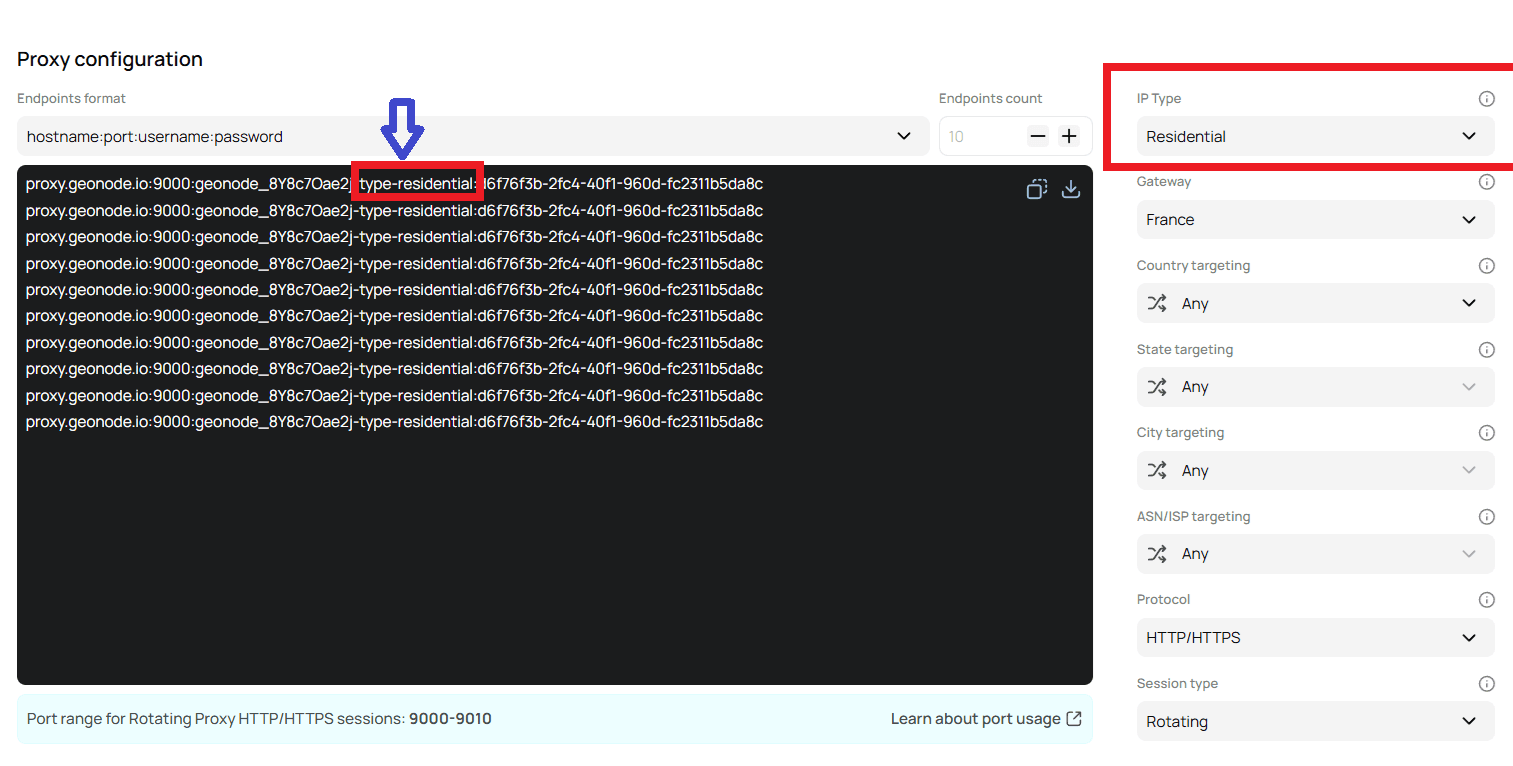1513x766 pixels.
Task: Click the minus button to decrease endpoints count
Action: [x=1037, y=136]
